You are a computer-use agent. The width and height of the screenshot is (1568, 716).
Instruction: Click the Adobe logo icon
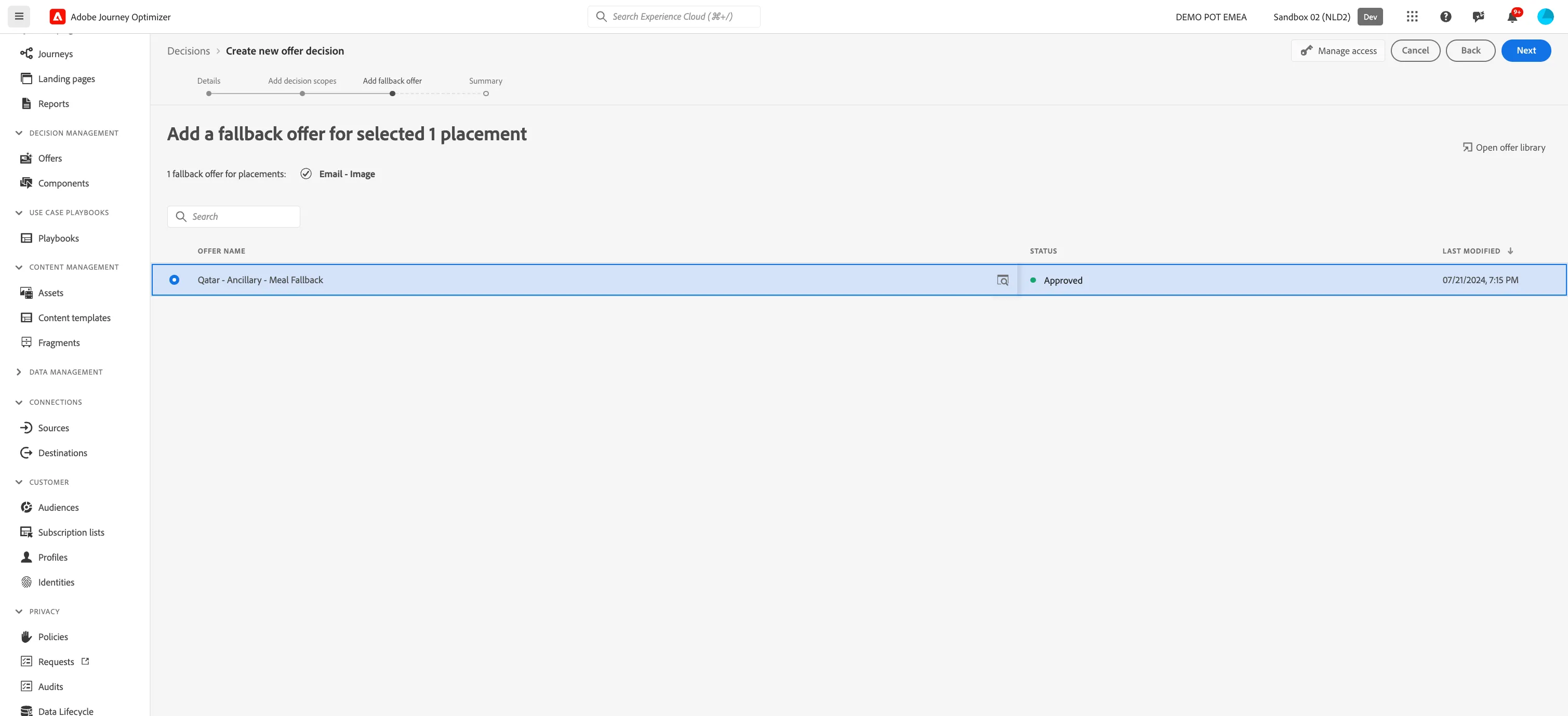[57, 17]
